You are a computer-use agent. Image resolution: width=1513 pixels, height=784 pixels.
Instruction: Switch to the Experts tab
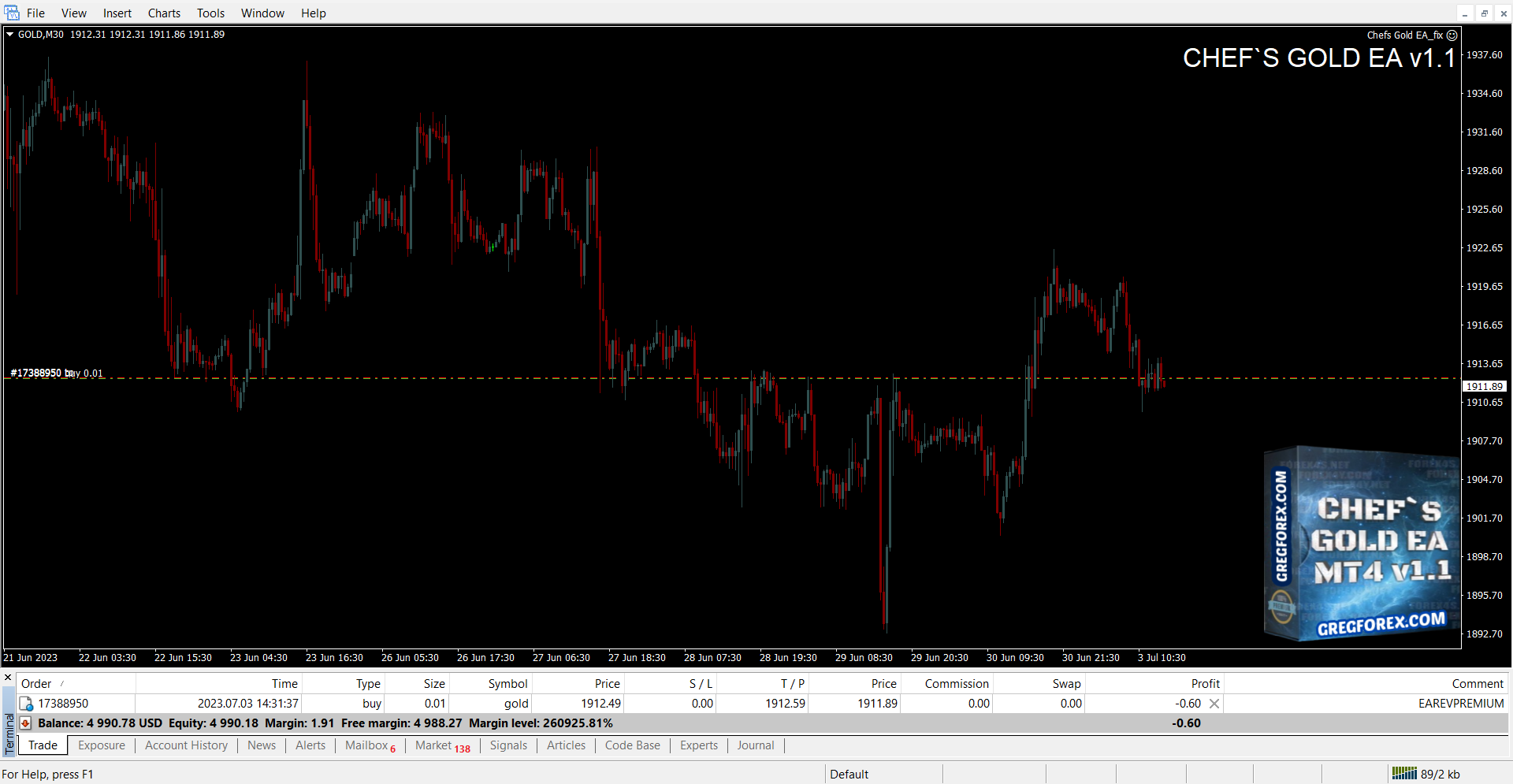[x=698, y=745]
